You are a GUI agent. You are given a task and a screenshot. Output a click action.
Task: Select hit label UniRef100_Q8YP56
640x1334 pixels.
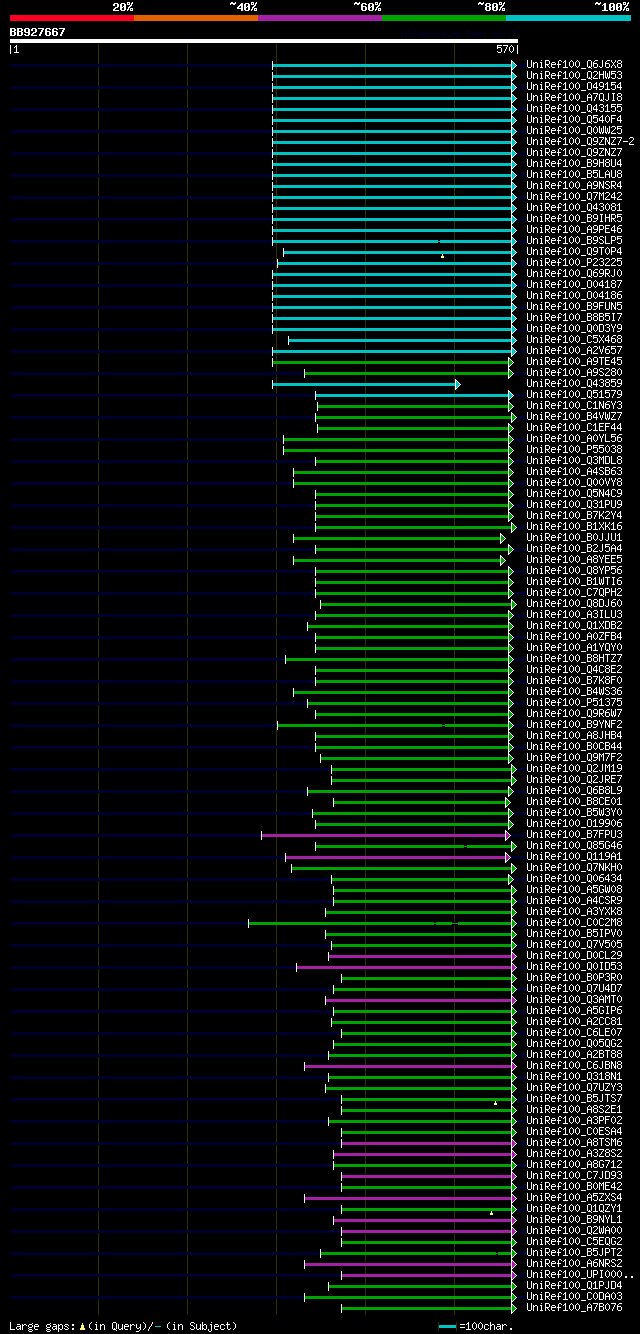coord(574,570)
